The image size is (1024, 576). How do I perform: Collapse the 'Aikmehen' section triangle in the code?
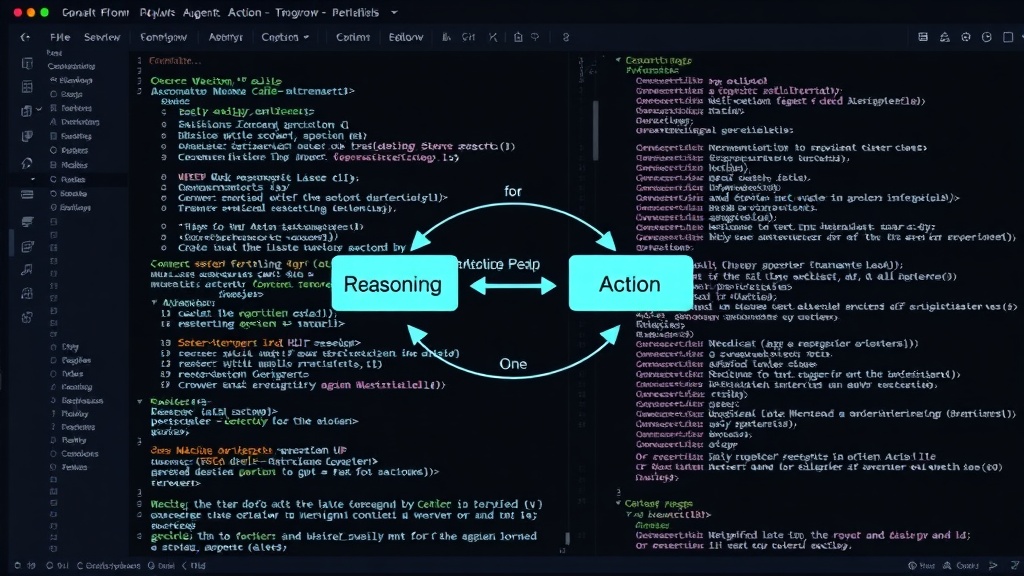point(155,303)
